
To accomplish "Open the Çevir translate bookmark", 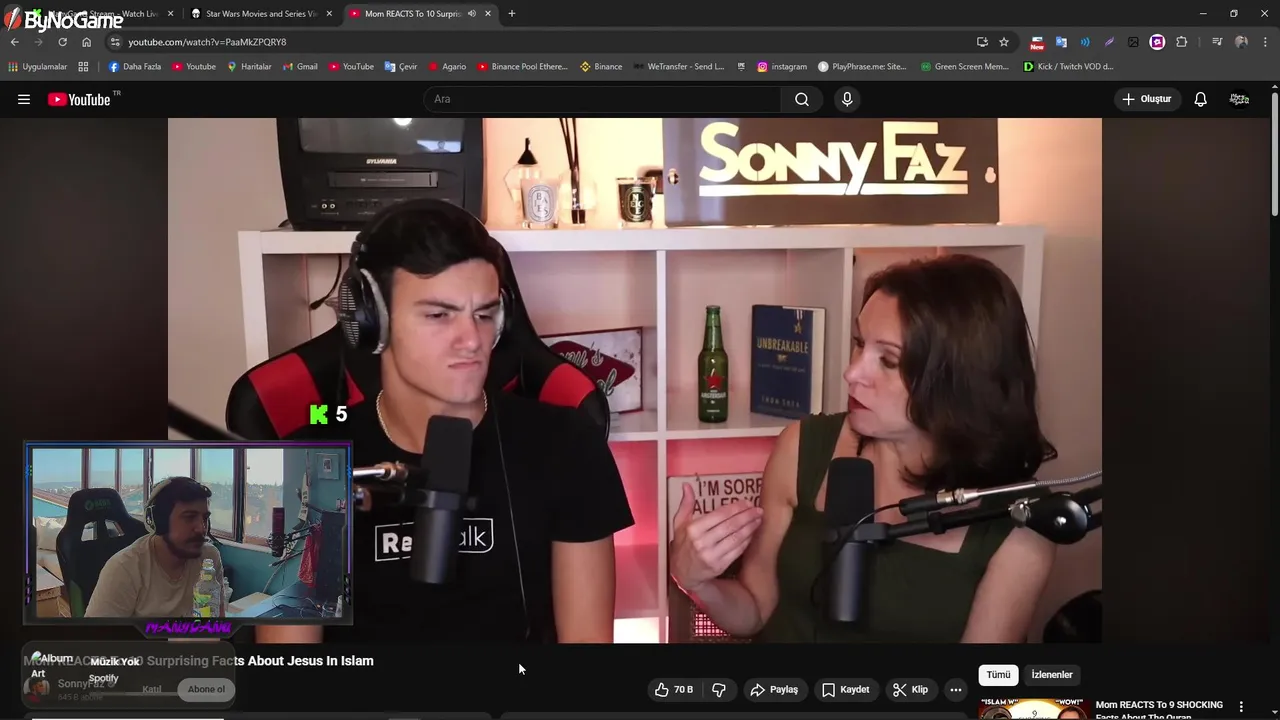I will click(x=401, y=67).
